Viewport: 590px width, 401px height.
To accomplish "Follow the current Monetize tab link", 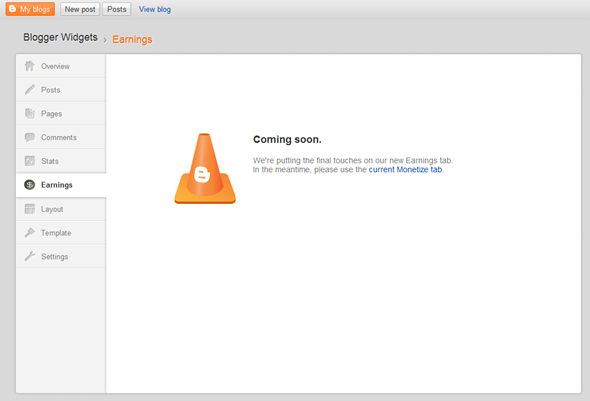I will pyautogui.click(x=405, y=170).
